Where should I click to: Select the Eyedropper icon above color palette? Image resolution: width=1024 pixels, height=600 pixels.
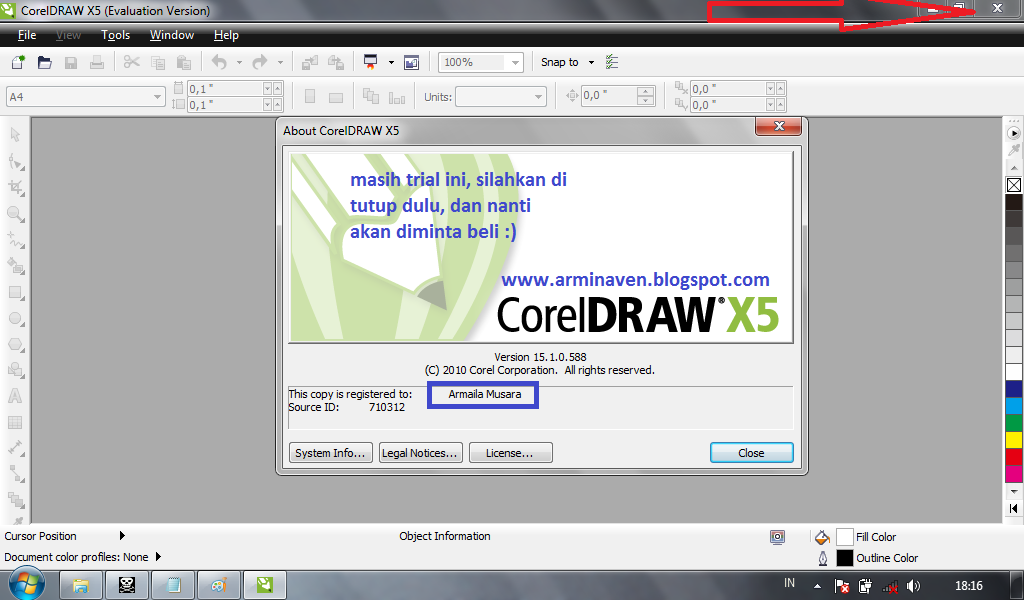pos(1014,150)
